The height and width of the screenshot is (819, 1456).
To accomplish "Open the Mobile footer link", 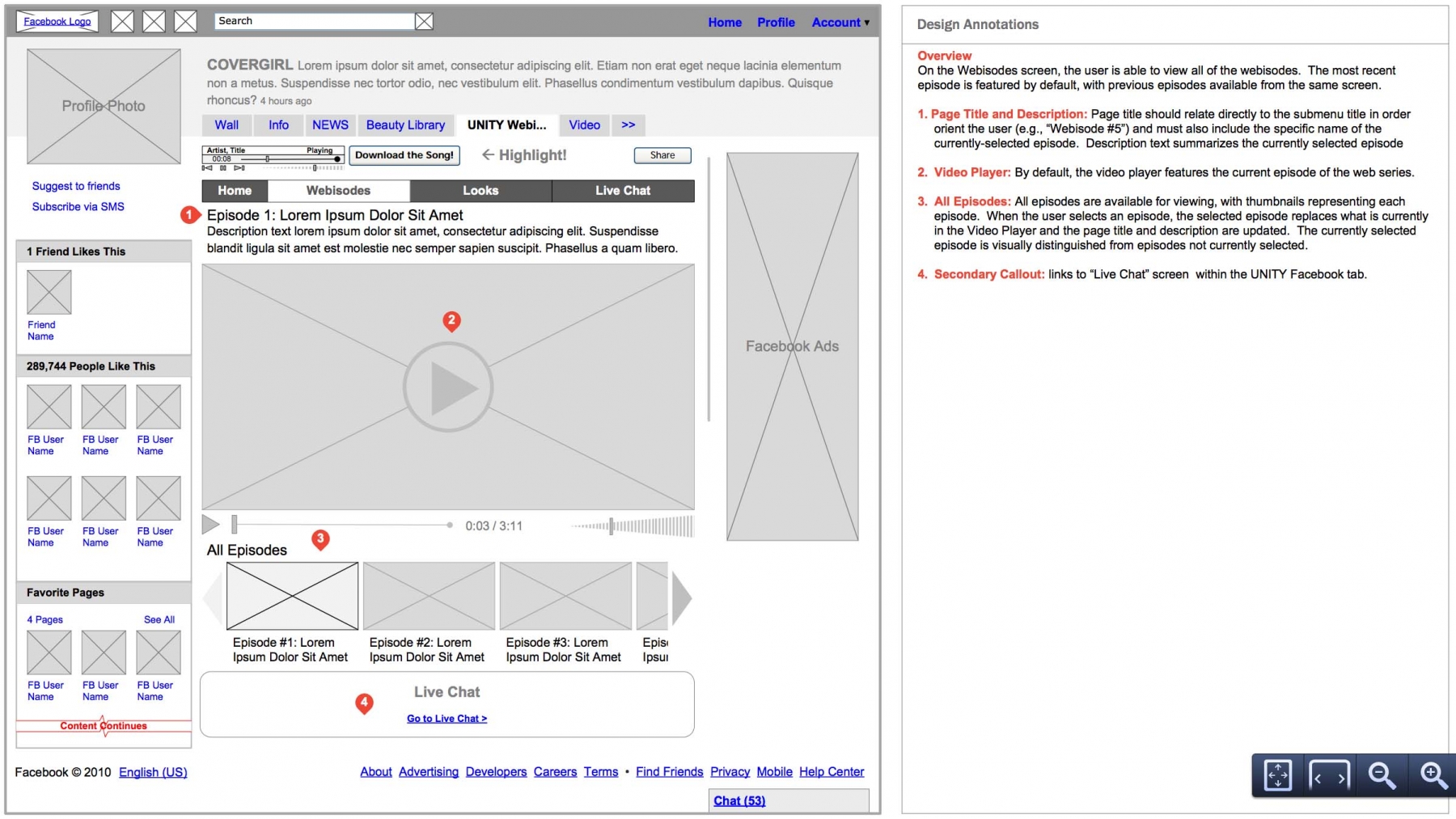I will tap(774, 772).
